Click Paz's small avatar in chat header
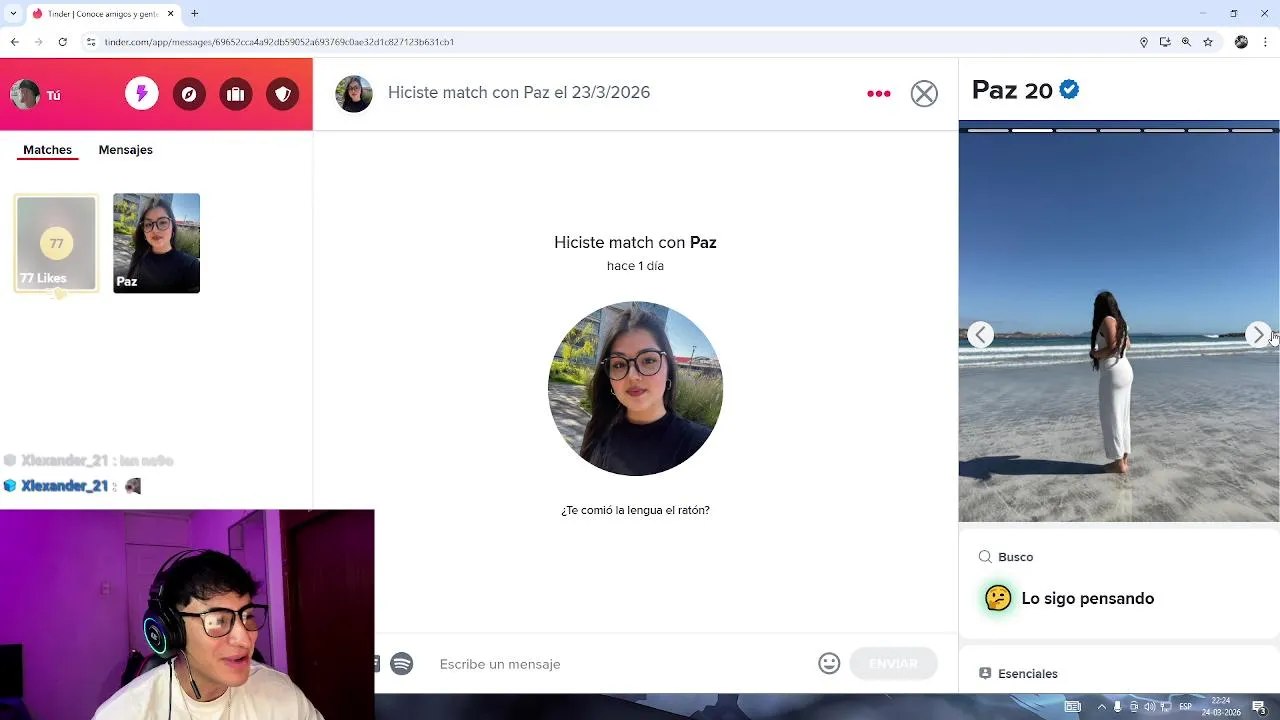 [x=354, y=93]
